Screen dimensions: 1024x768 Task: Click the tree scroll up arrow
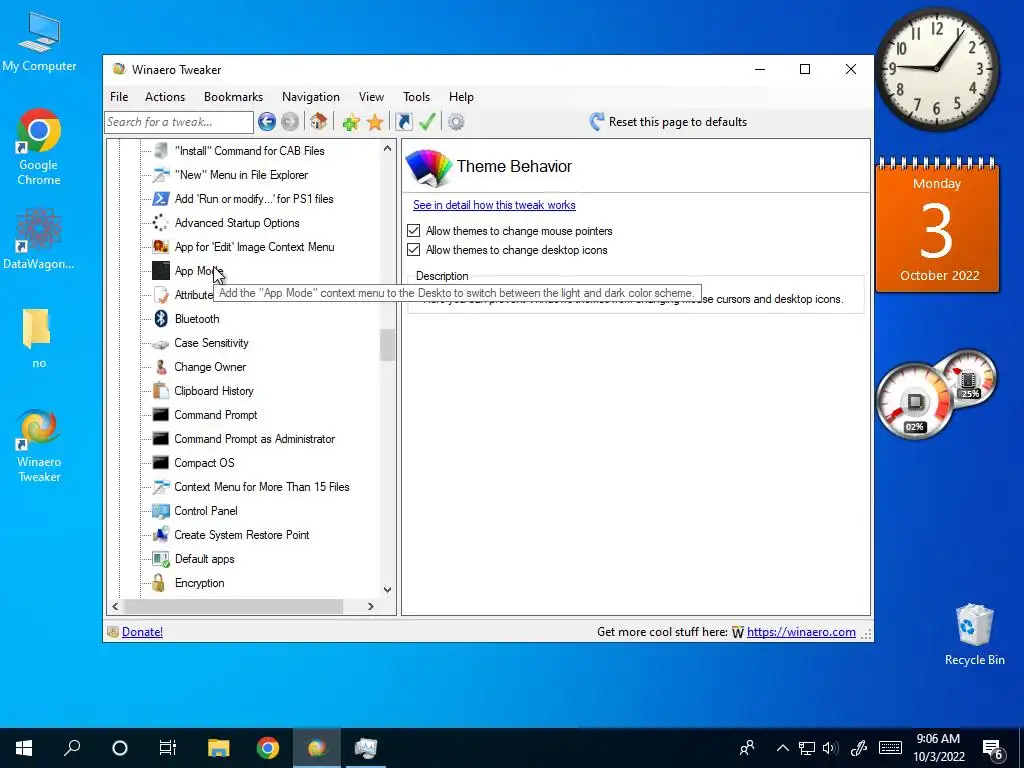pos(387,148)
